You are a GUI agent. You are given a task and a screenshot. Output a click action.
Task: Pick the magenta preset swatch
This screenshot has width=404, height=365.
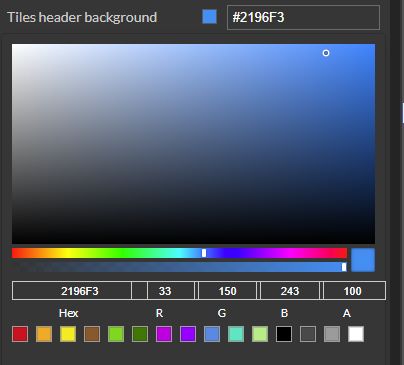(164, 334)
